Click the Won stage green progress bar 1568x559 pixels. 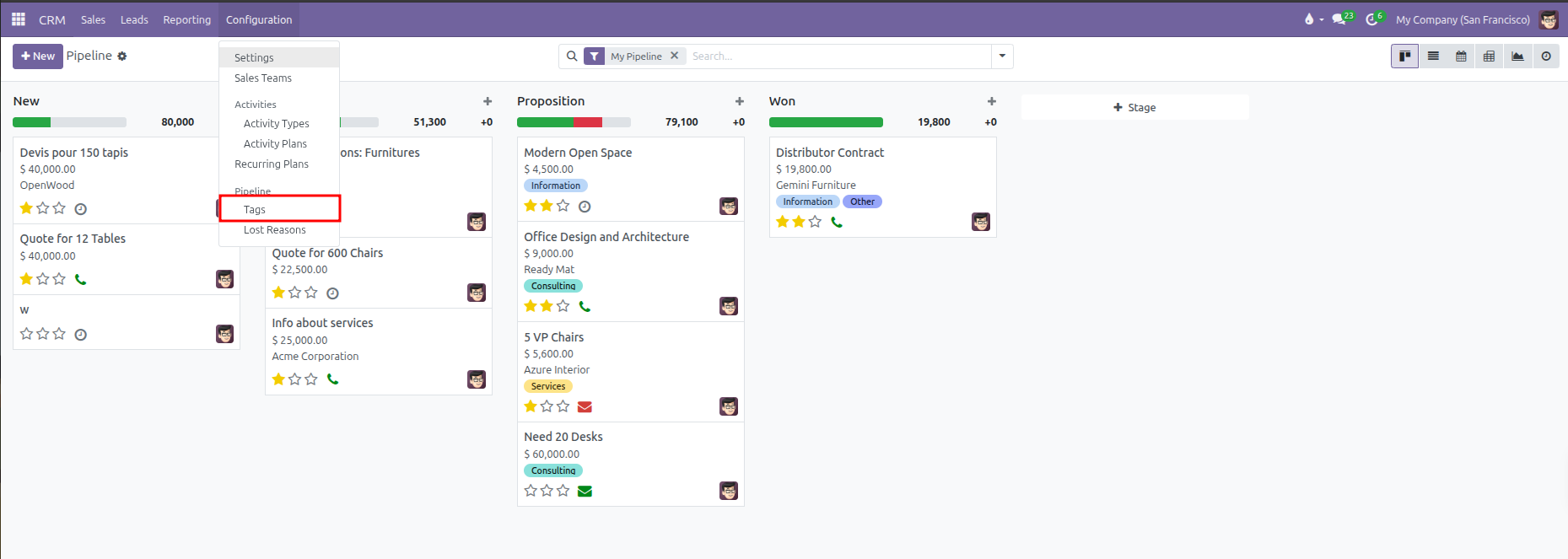pyautogui.click(x=826, y=122)
